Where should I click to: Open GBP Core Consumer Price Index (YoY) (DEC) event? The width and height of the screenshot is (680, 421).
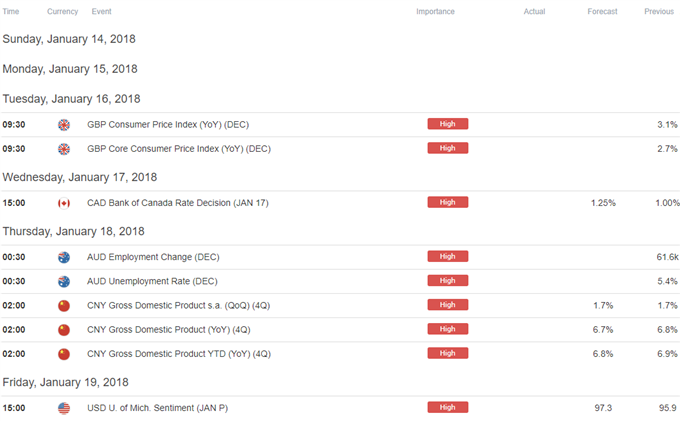tap(179, 149)
